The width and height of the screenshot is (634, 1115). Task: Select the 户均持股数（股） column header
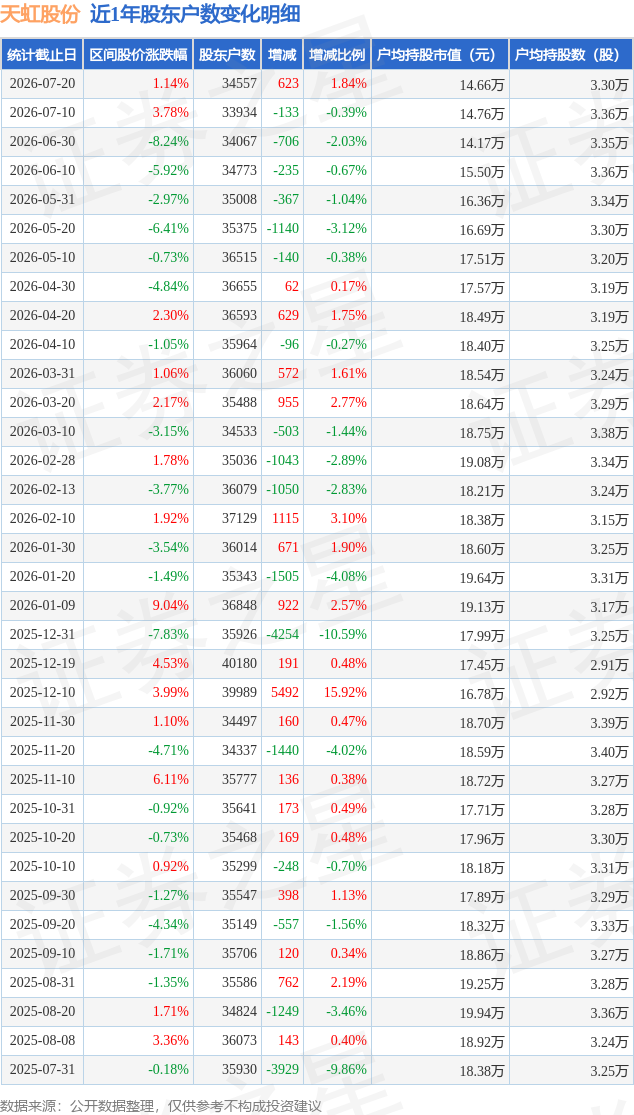click(x=570, y=55)
